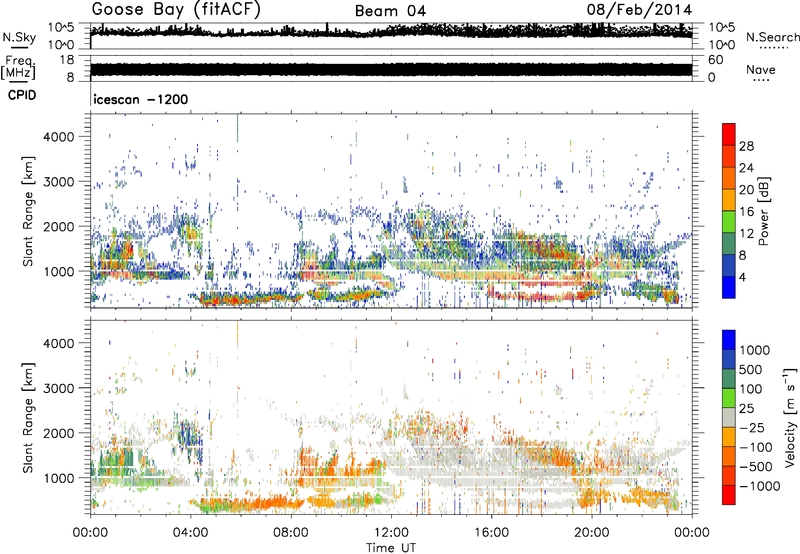Click the date '08/Feb/2014'

pos(639,10)
